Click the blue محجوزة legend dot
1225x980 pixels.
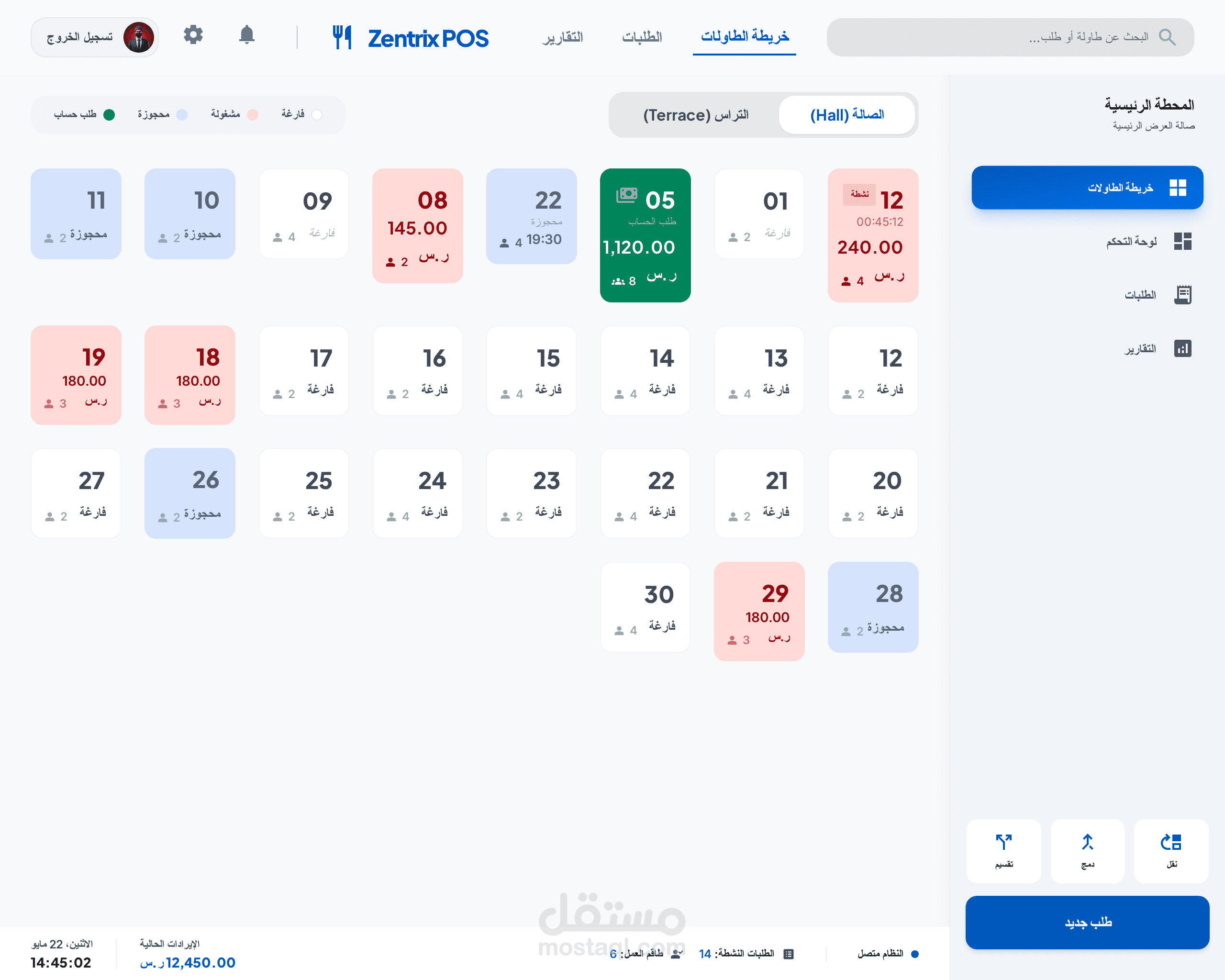coord(182,115)
